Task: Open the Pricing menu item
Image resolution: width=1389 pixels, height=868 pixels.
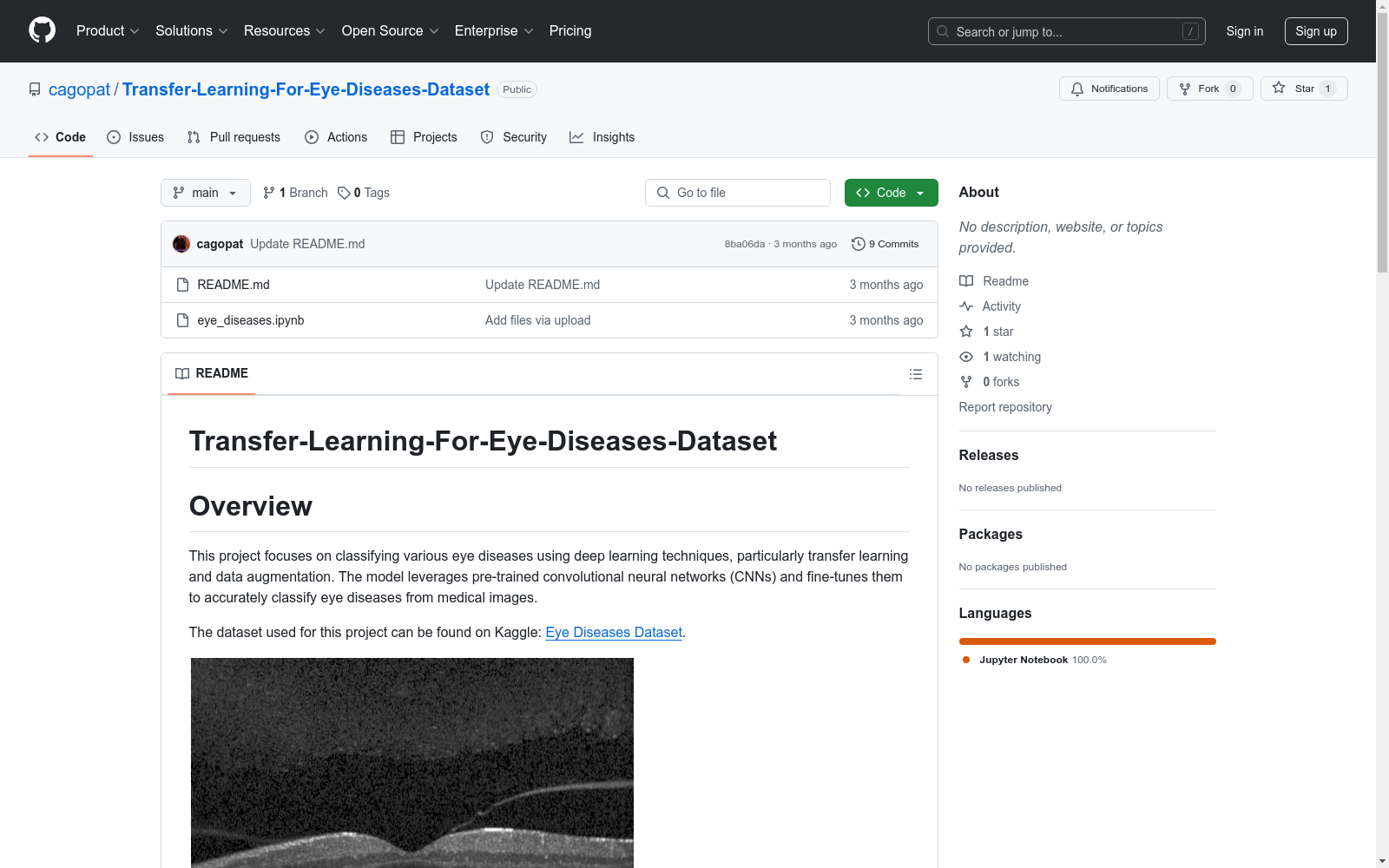Action: (569, 30)
